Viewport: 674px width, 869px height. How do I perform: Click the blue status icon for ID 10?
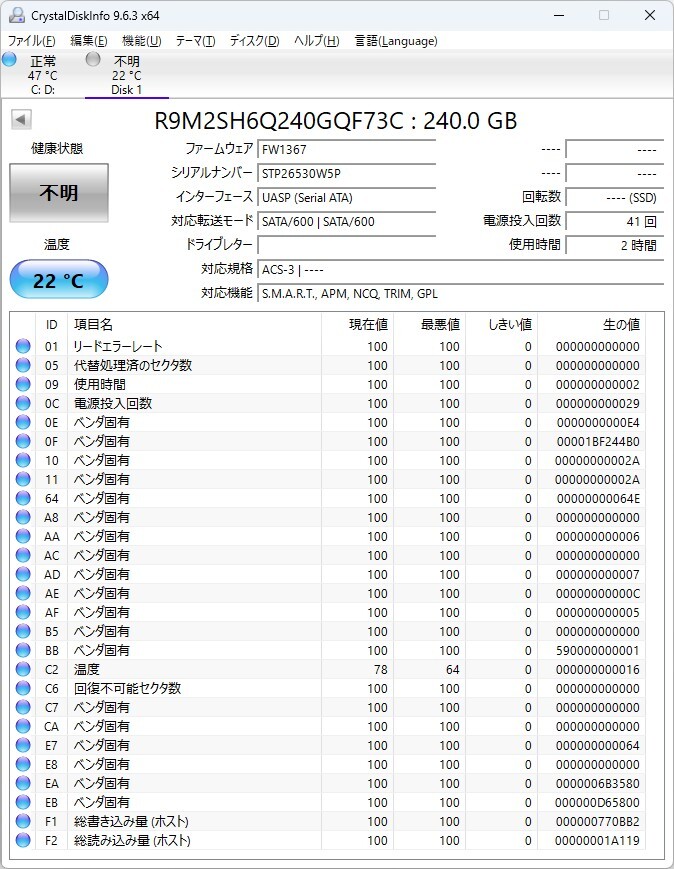pyautogui.click(x=23, y=461)
